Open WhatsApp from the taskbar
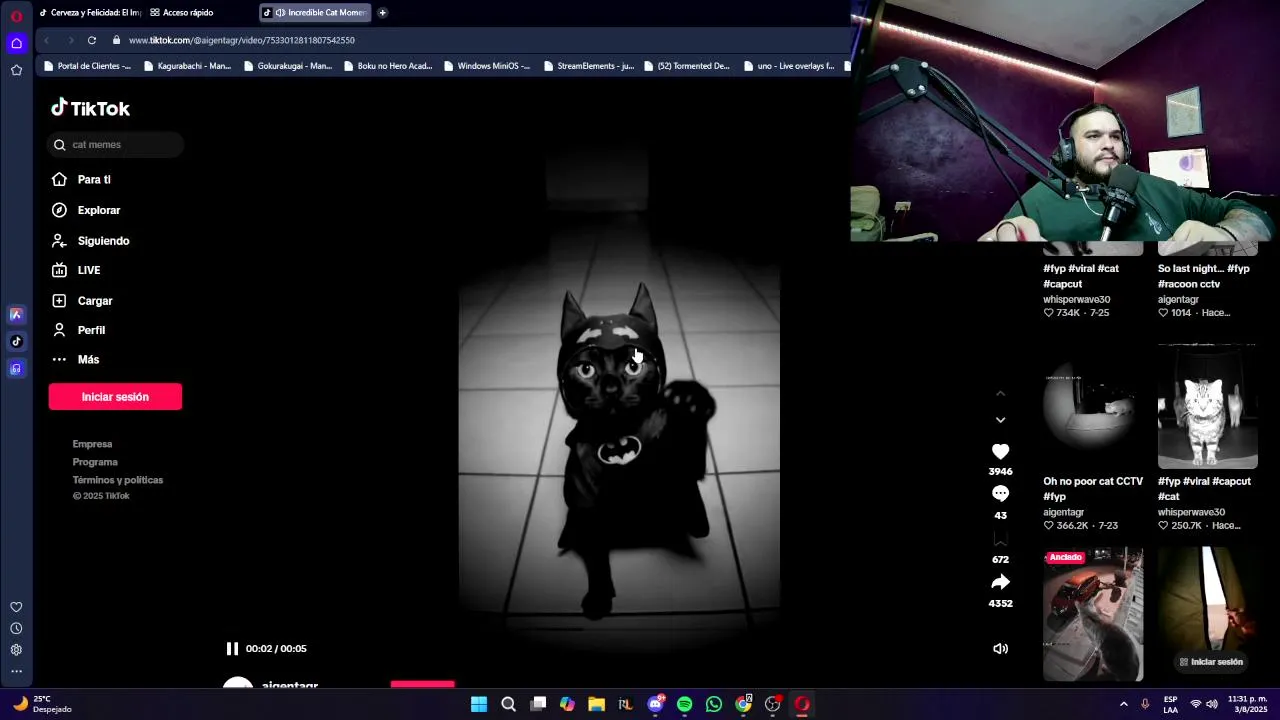This screenshot has height=720, width=1280. (714, 705)
